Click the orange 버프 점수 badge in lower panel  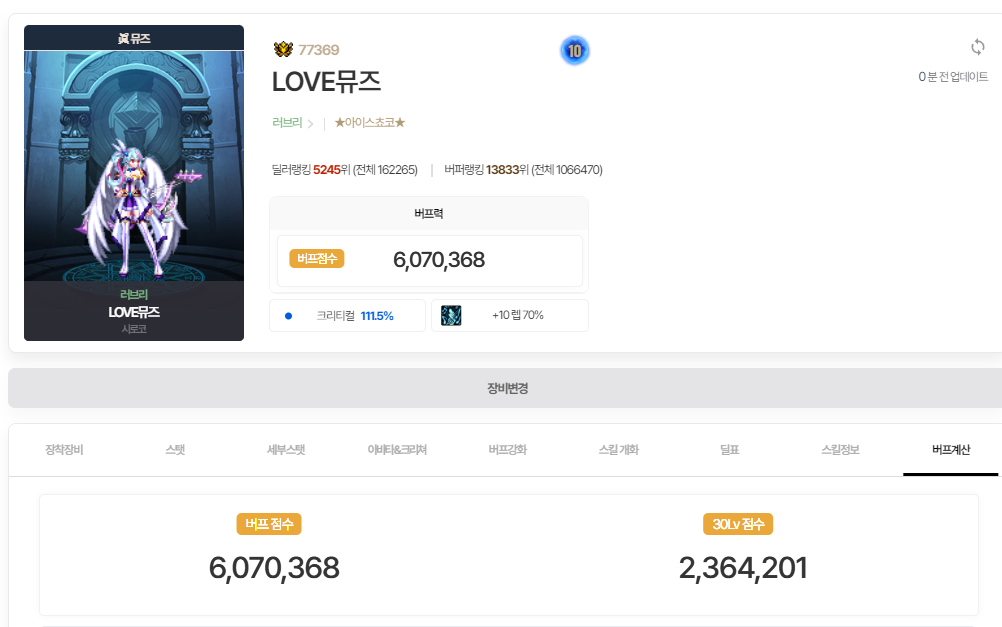pyautogui.click(x=269, y=524)
